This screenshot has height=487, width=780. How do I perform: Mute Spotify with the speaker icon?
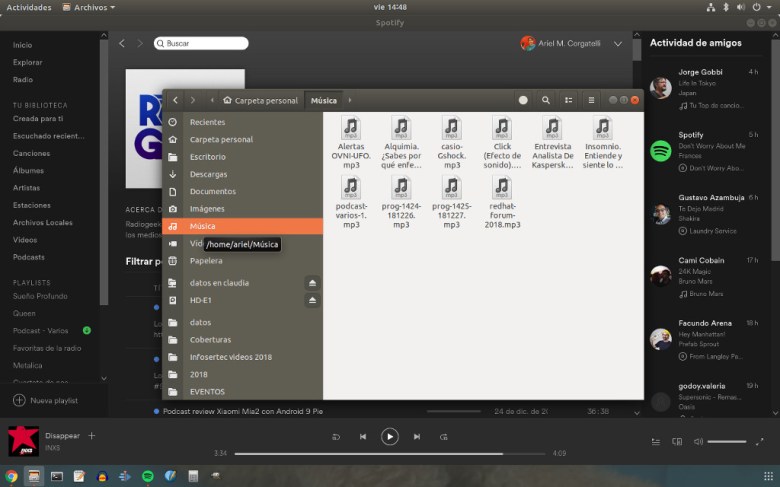click(698, 442)
